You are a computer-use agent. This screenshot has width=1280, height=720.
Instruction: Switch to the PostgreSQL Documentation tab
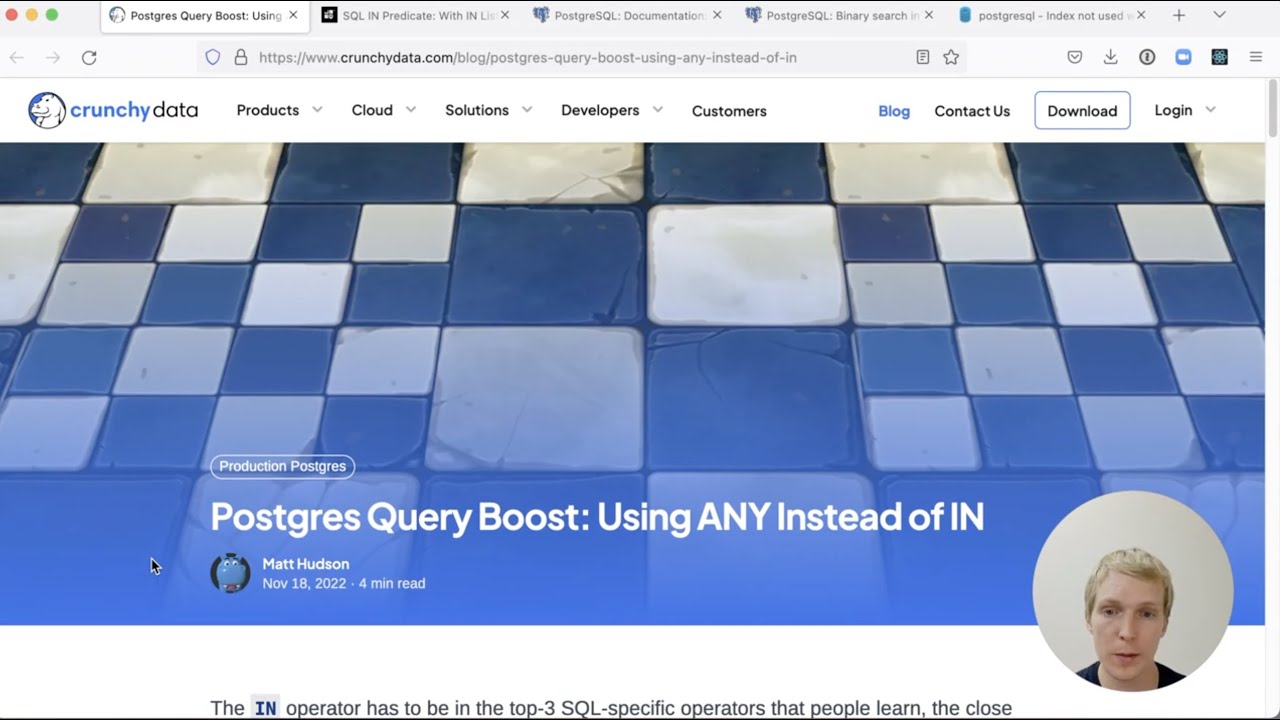[x=626, y=15]
